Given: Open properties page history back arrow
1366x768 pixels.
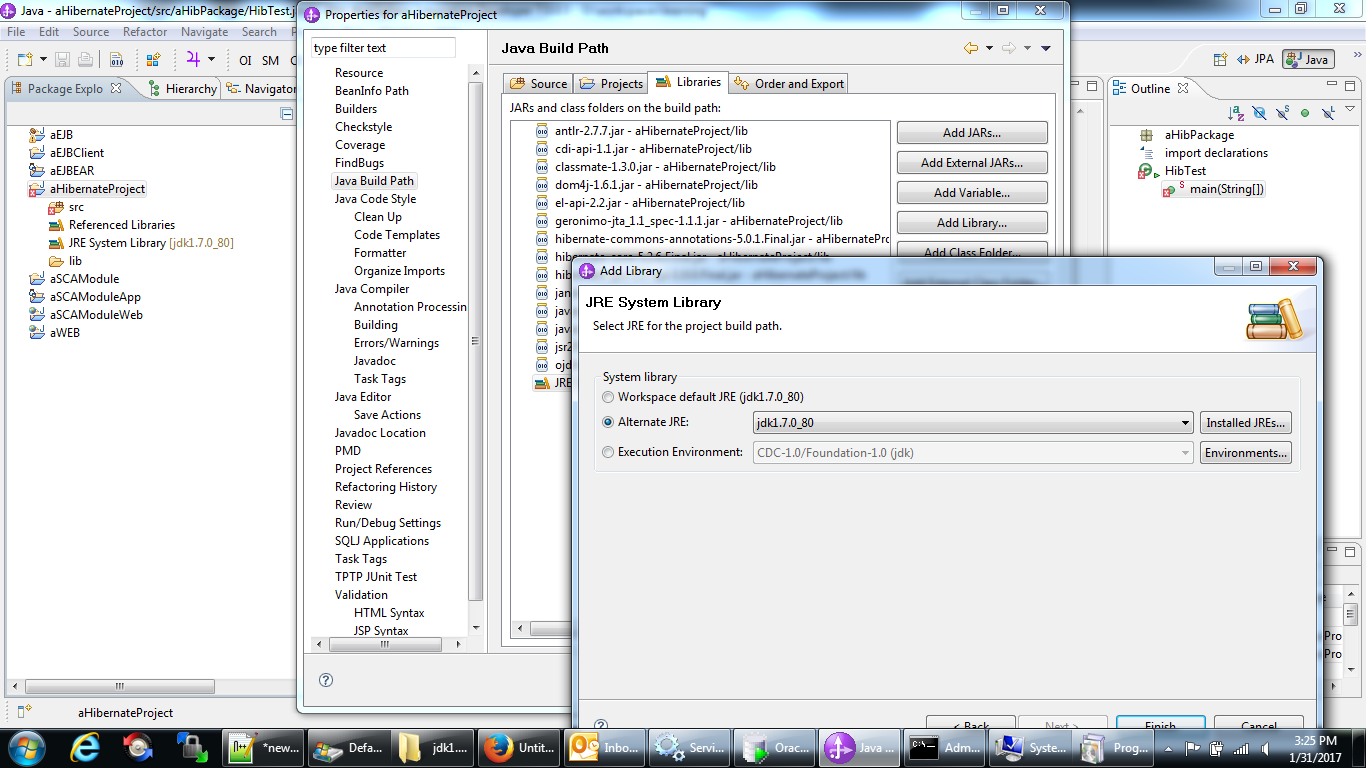Looking at the screenshot, I should (970, 48).
